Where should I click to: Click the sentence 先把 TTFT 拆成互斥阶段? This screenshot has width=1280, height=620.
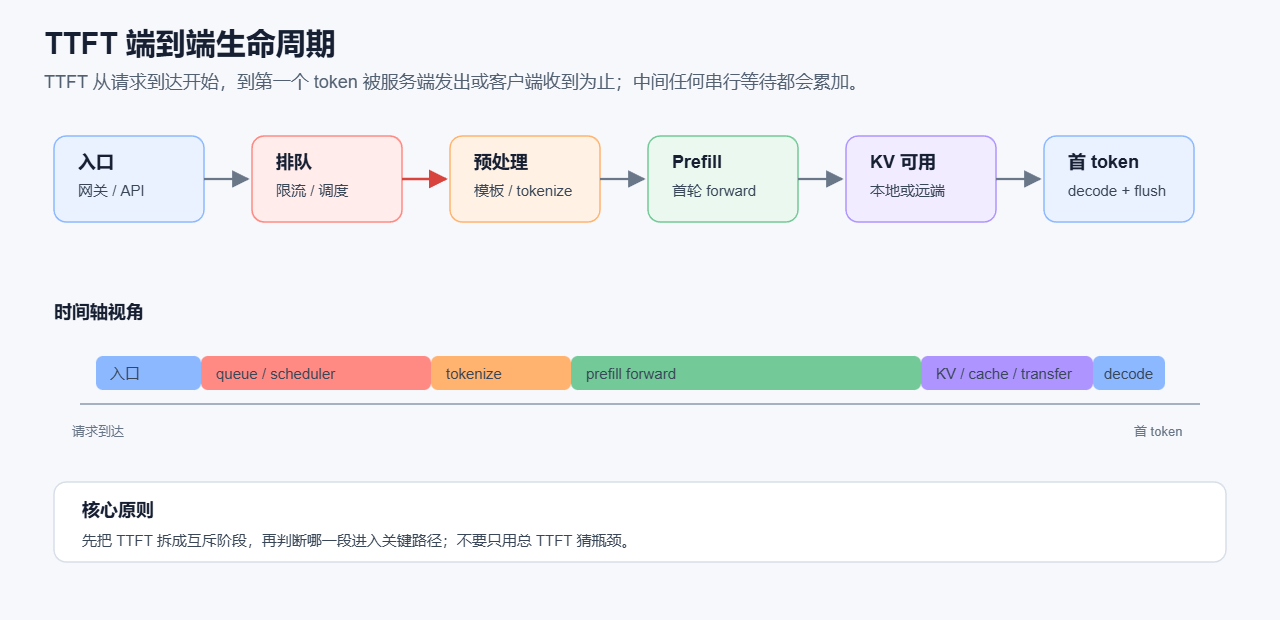pyautogui.click(x=357, y=541)
